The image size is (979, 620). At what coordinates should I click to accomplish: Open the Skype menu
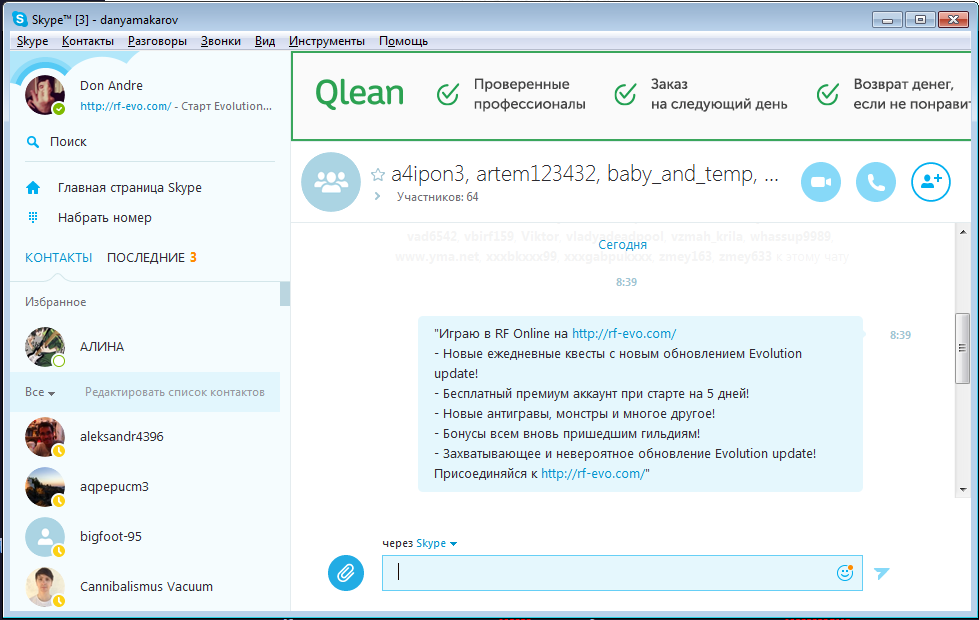coord(32,41)
